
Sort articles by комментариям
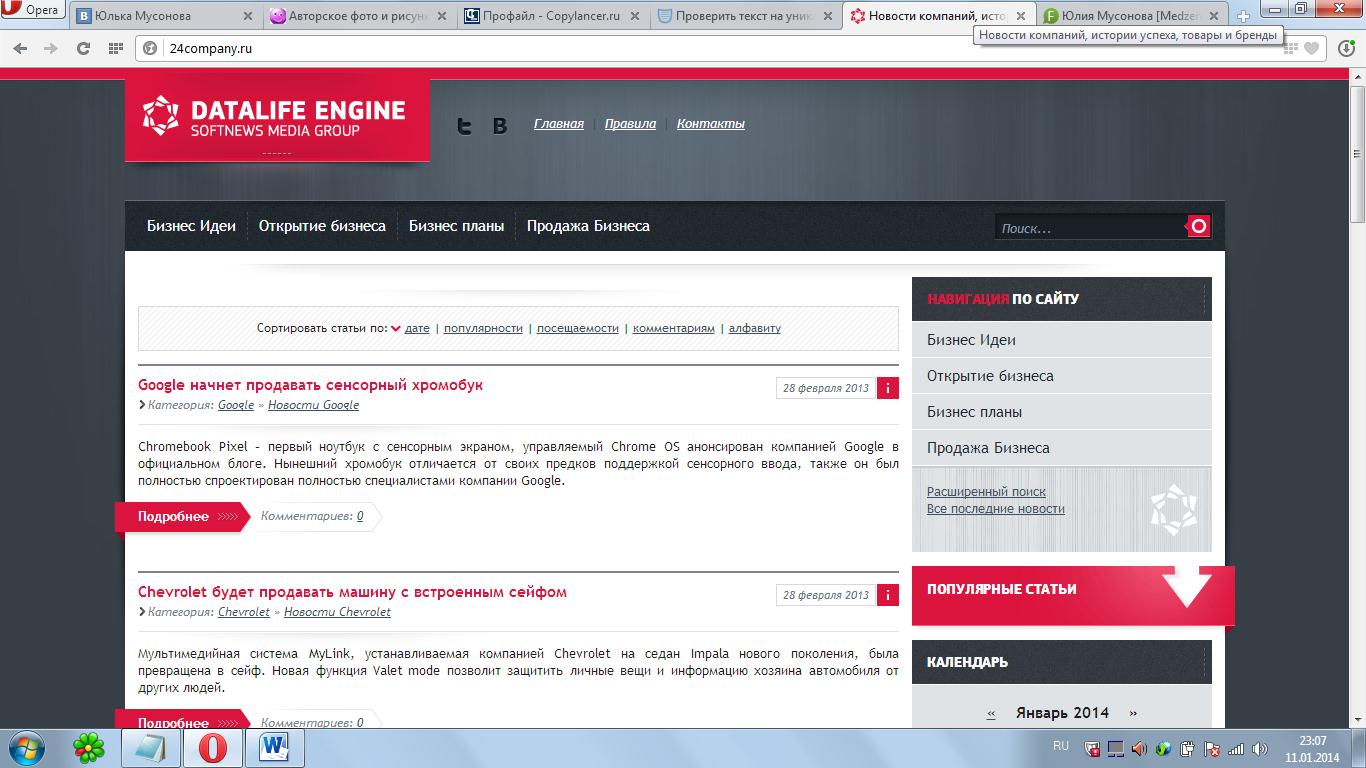pos(674,328)
